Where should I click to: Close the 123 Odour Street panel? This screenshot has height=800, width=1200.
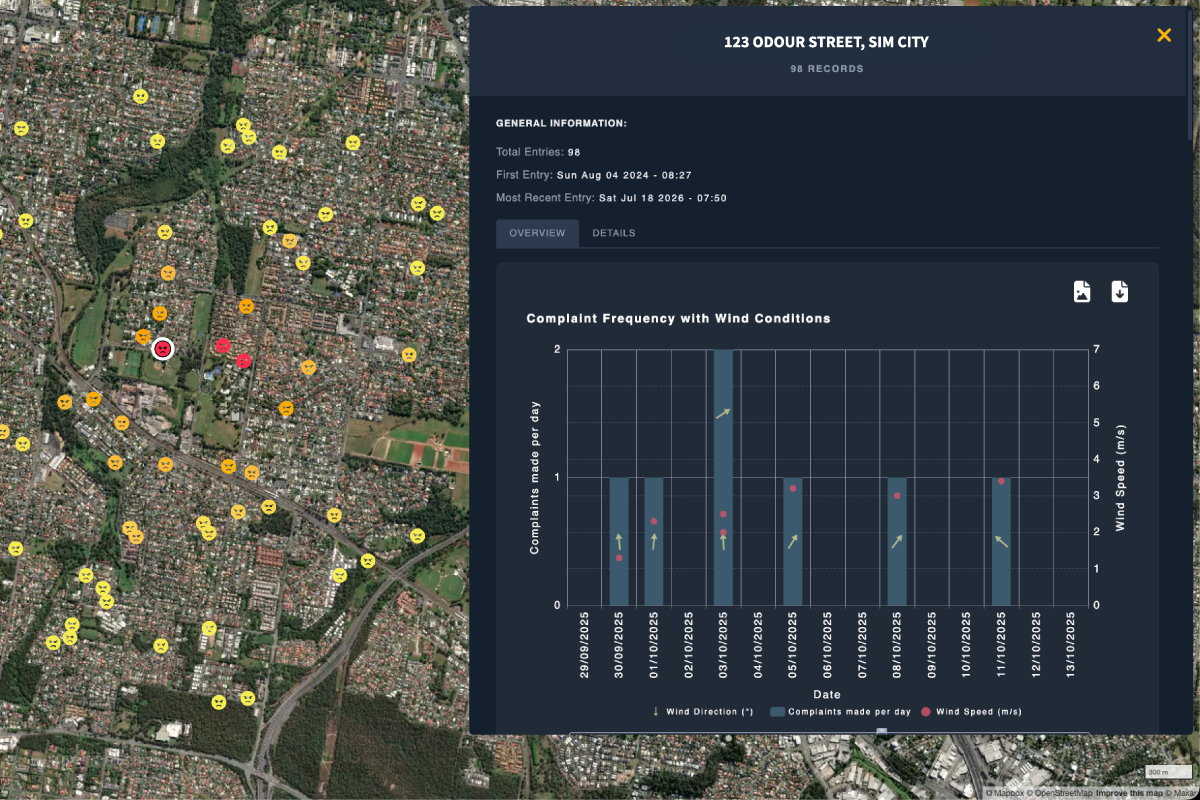point(1164,35)
